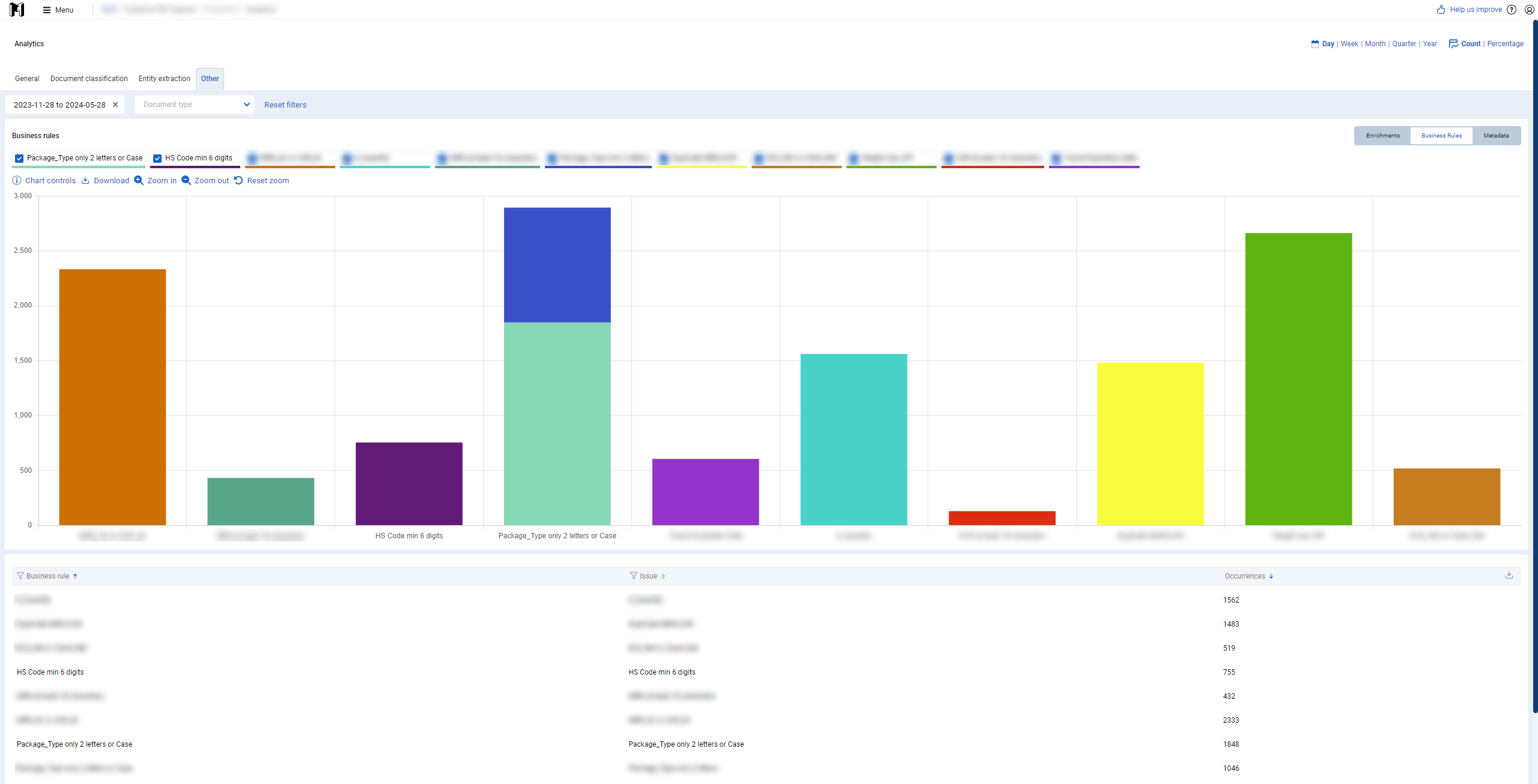Set time grouping to Quarter
Screen dimensions: 1538x784
[x=1404, y=44]
